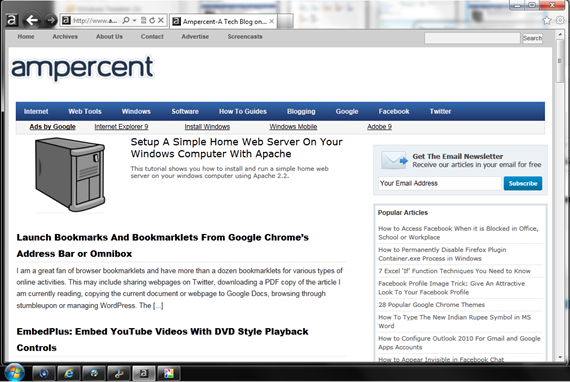
Task: Open the Facebook Profile Image Trick article
Action: pyautogui.click(x=451, y=288)
